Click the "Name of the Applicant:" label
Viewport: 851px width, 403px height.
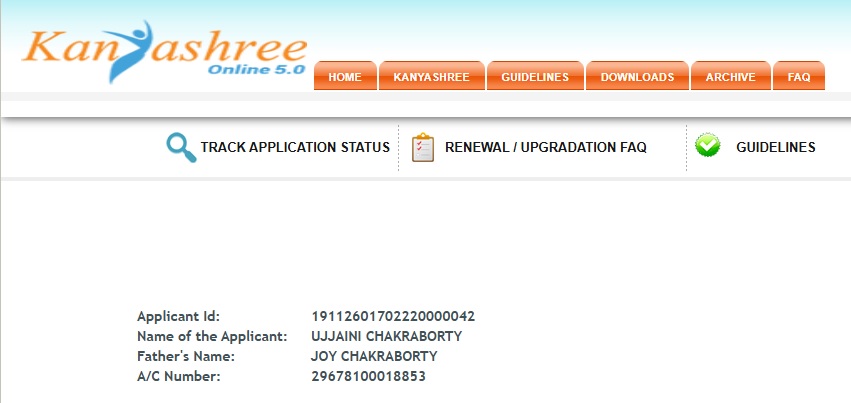[212, 336]
